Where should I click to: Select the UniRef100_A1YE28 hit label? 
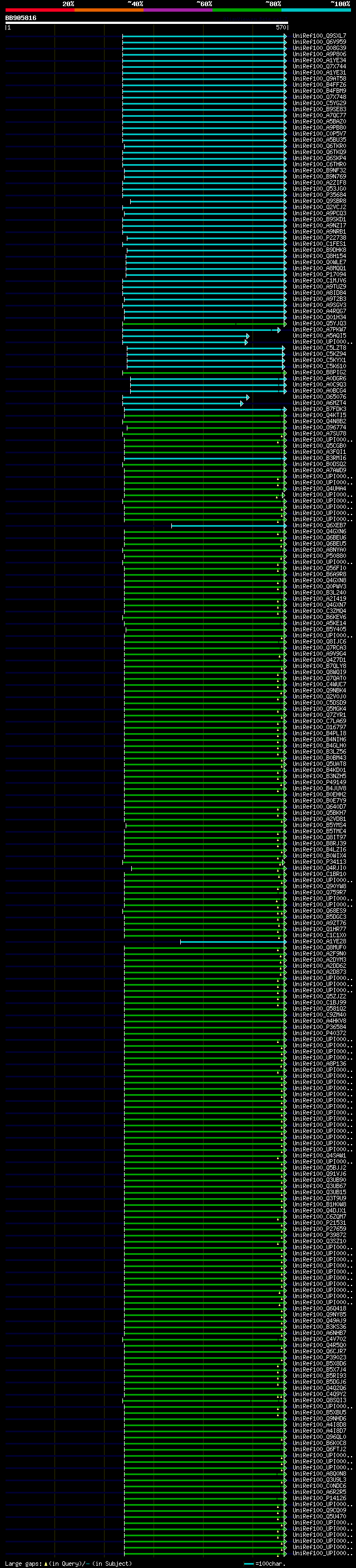(319, 942)
